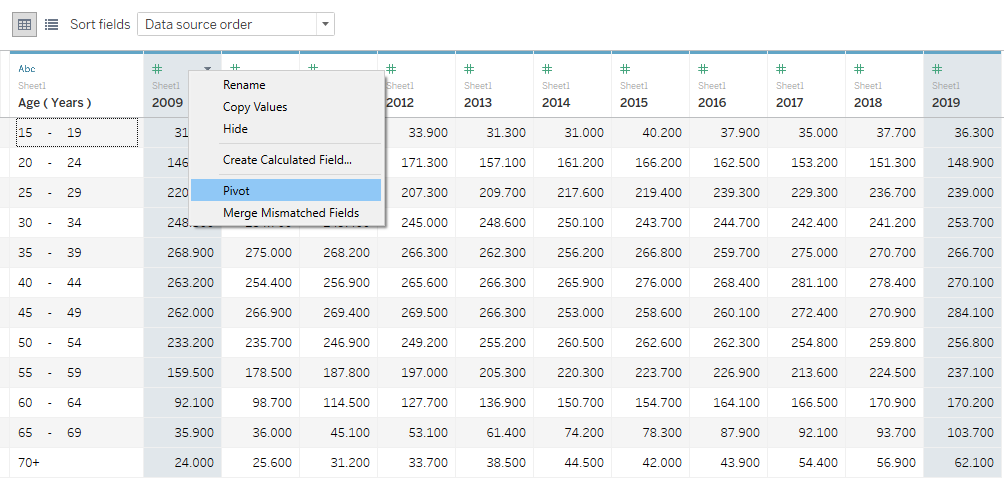
Task: Click the 2009 column dropdown arrow
Action: tap(207, 69)
